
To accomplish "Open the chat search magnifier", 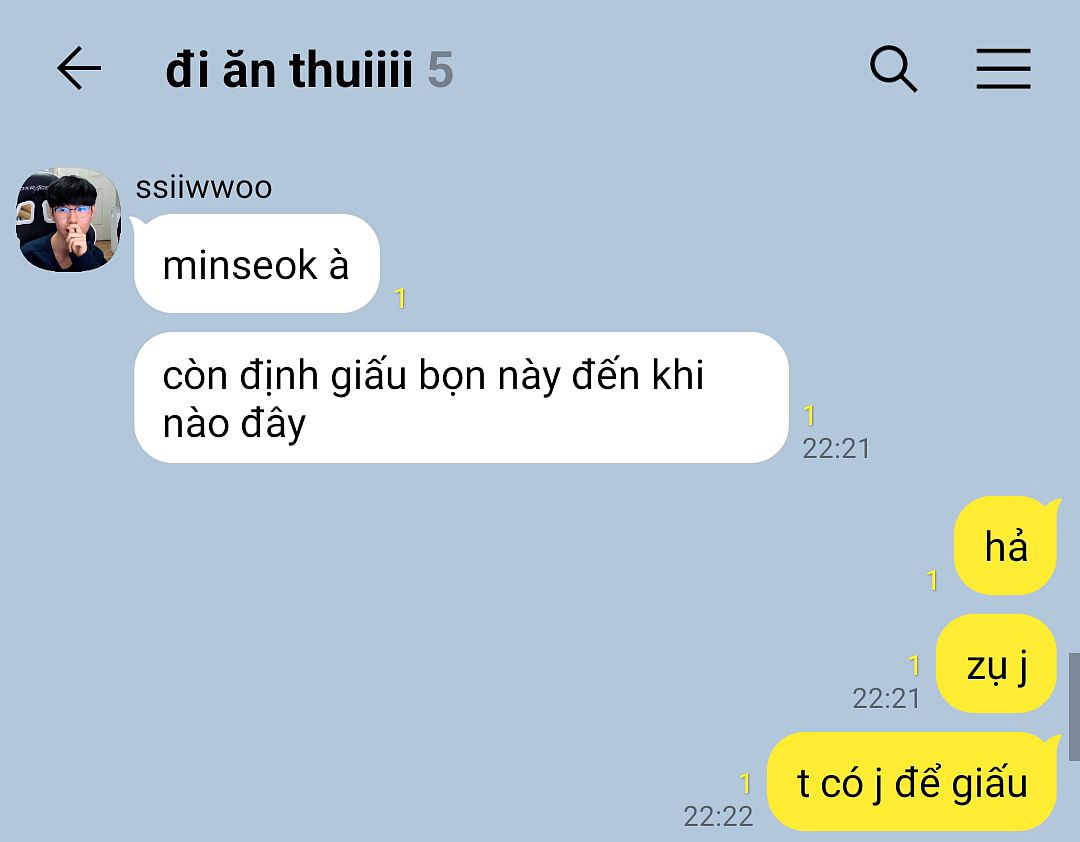I will pyautogui.click(x=893, y=69).
